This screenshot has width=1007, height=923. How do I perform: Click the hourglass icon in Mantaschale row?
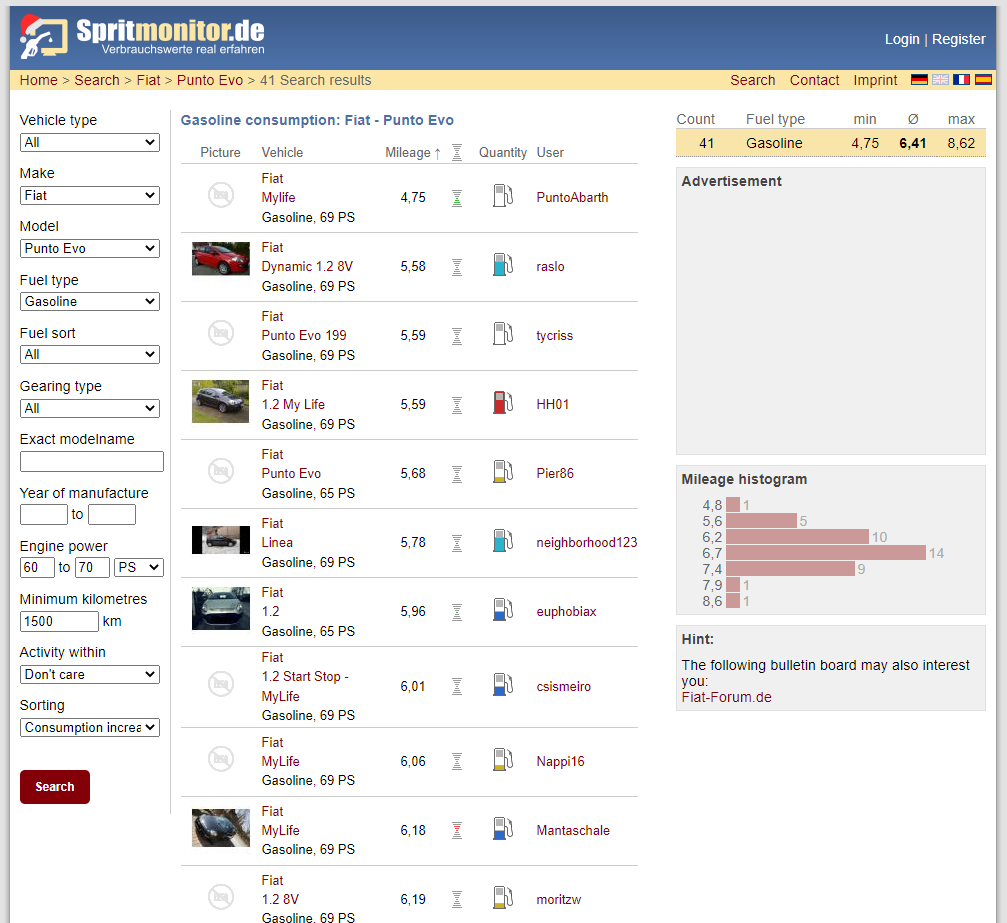tap(457, 831)
